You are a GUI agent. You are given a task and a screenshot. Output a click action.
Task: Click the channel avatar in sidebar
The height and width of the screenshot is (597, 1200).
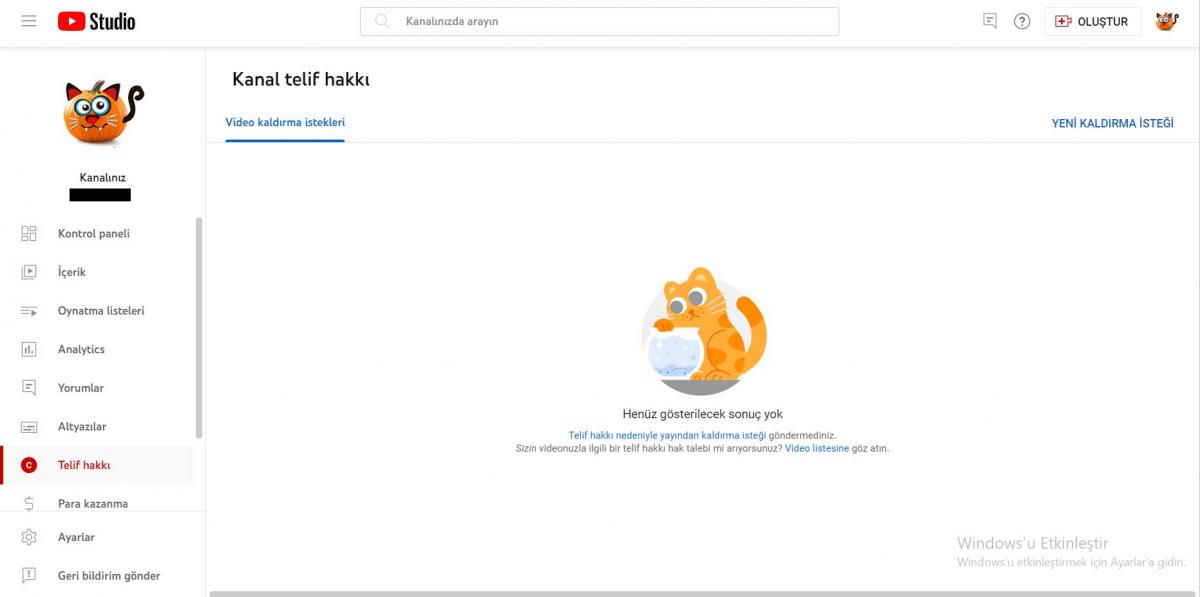(104, 113)
